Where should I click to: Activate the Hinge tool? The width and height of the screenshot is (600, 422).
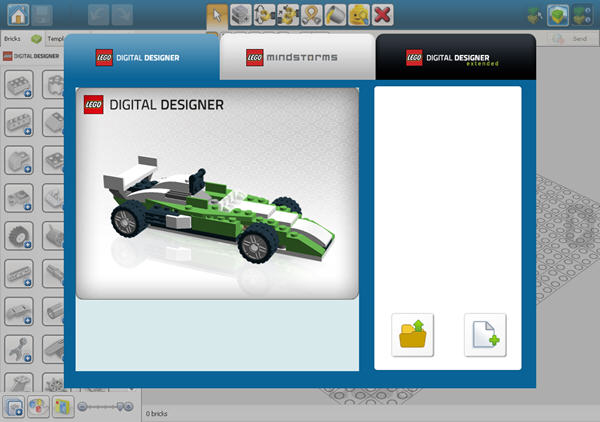click(x=265, y=14)
